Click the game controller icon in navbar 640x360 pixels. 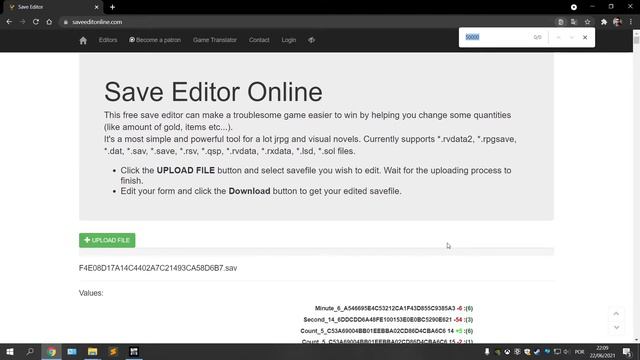311,40
